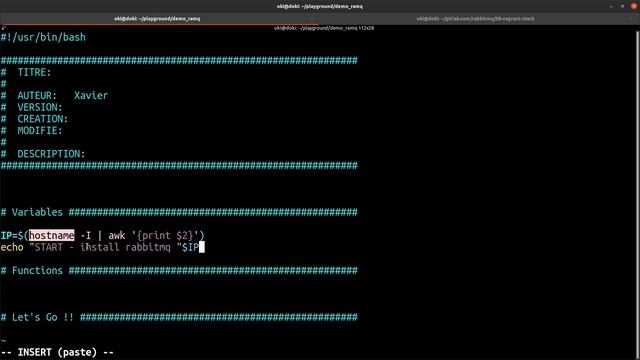
Task: Click the '{print $2}' awk expression
Action: tap(165, 236)
